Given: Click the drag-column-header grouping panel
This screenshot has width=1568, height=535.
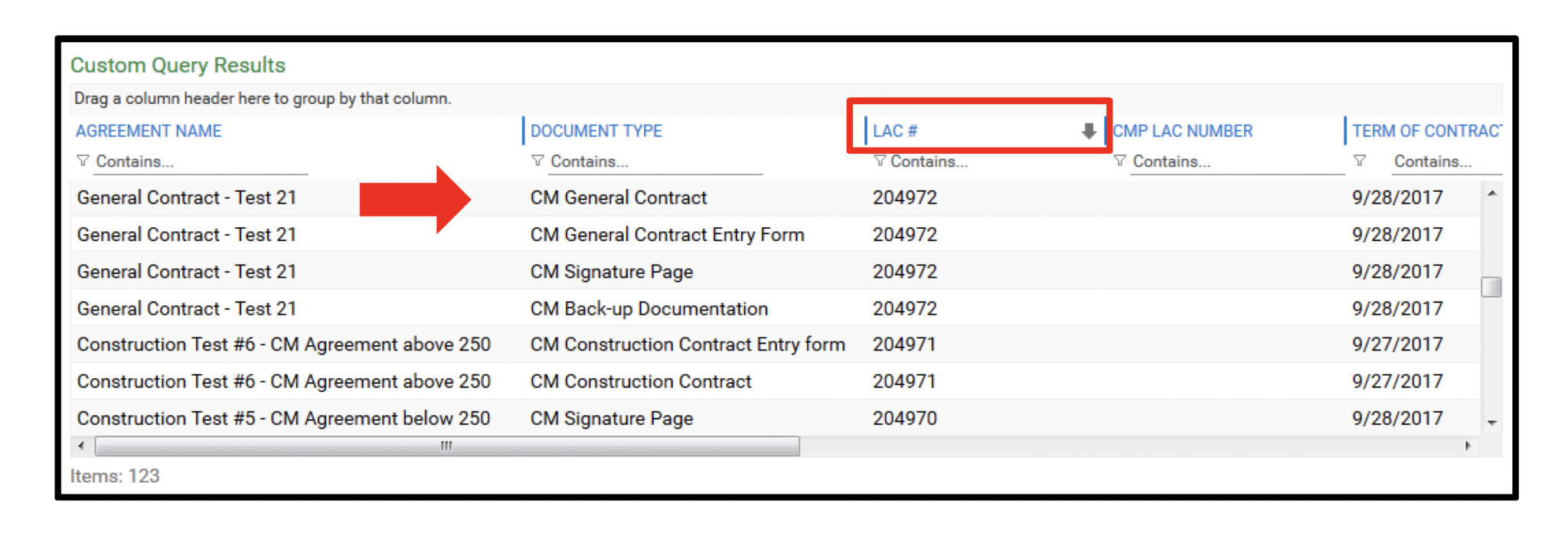Looking at the screenshot, I should coord(786,99).
